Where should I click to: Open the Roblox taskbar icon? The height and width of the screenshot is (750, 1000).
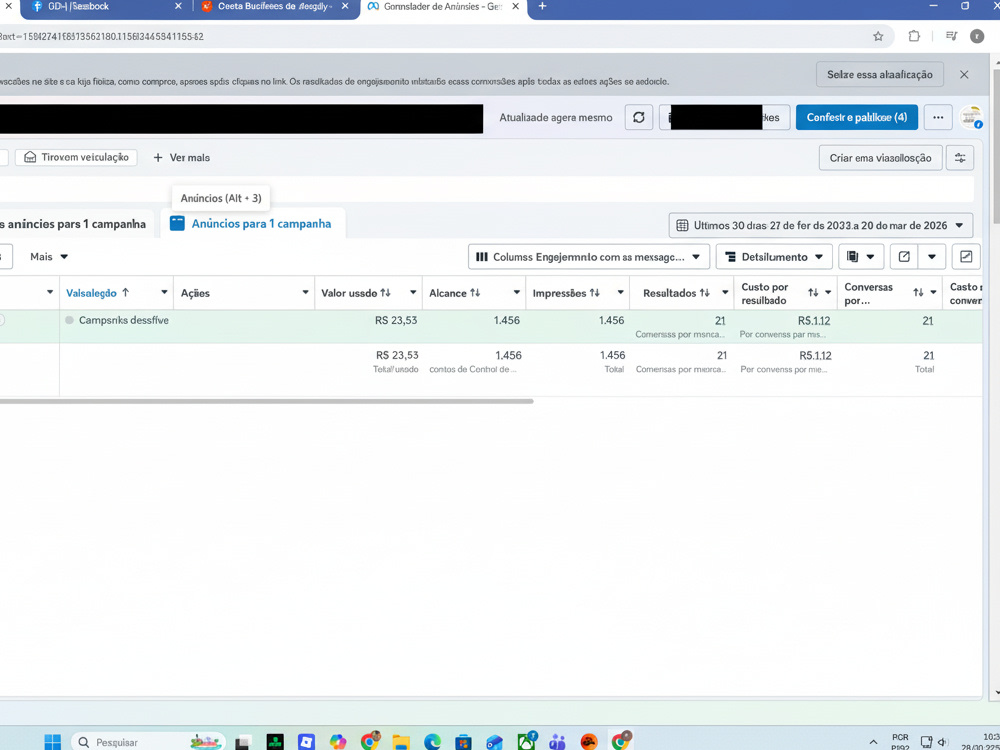(x=307, y=742)
